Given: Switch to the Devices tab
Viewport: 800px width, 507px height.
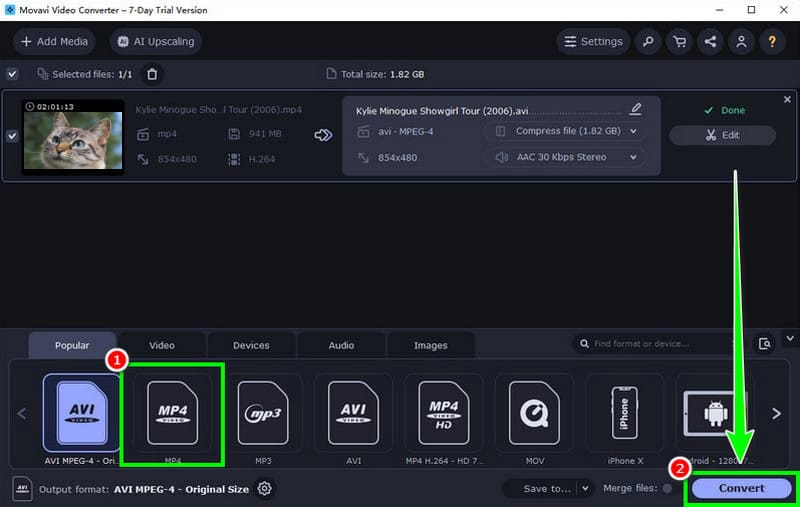Looking at the screenshot, I should [x=251, y=345].
